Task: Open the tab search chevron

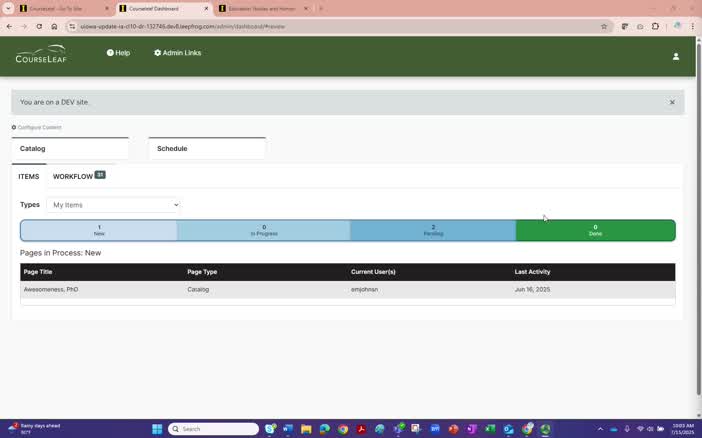Action: [x=8, y=9]
